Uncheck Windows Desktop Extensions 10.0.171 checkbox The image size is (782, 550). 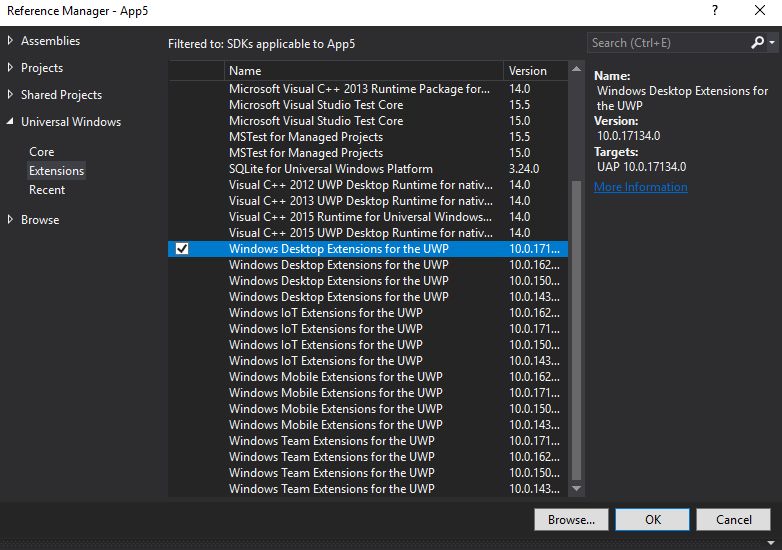(x=182, y=248)
